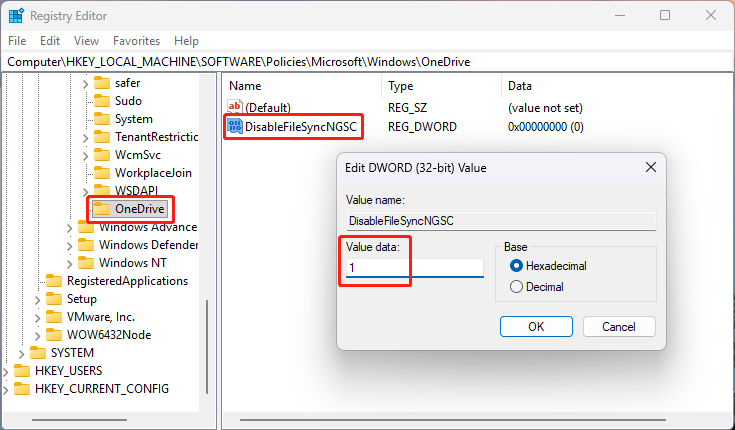
Task: Click the OneDrive folder icon
Action: pyautogui.click(x=102, y=209)
